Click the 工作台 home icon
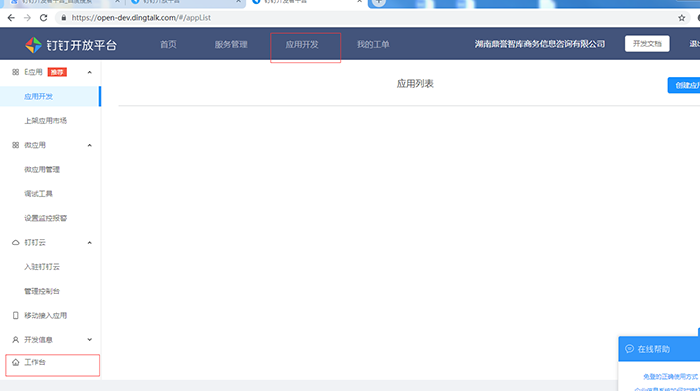 click(x=16, y=362)
